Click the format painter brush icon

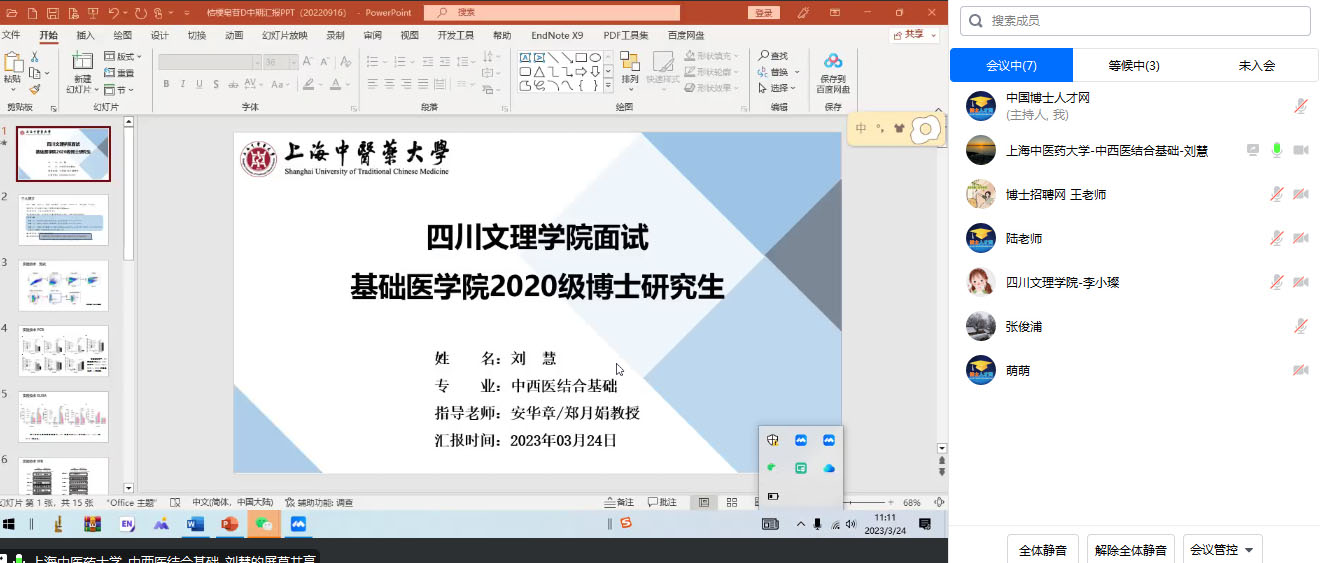pos(34,89)
